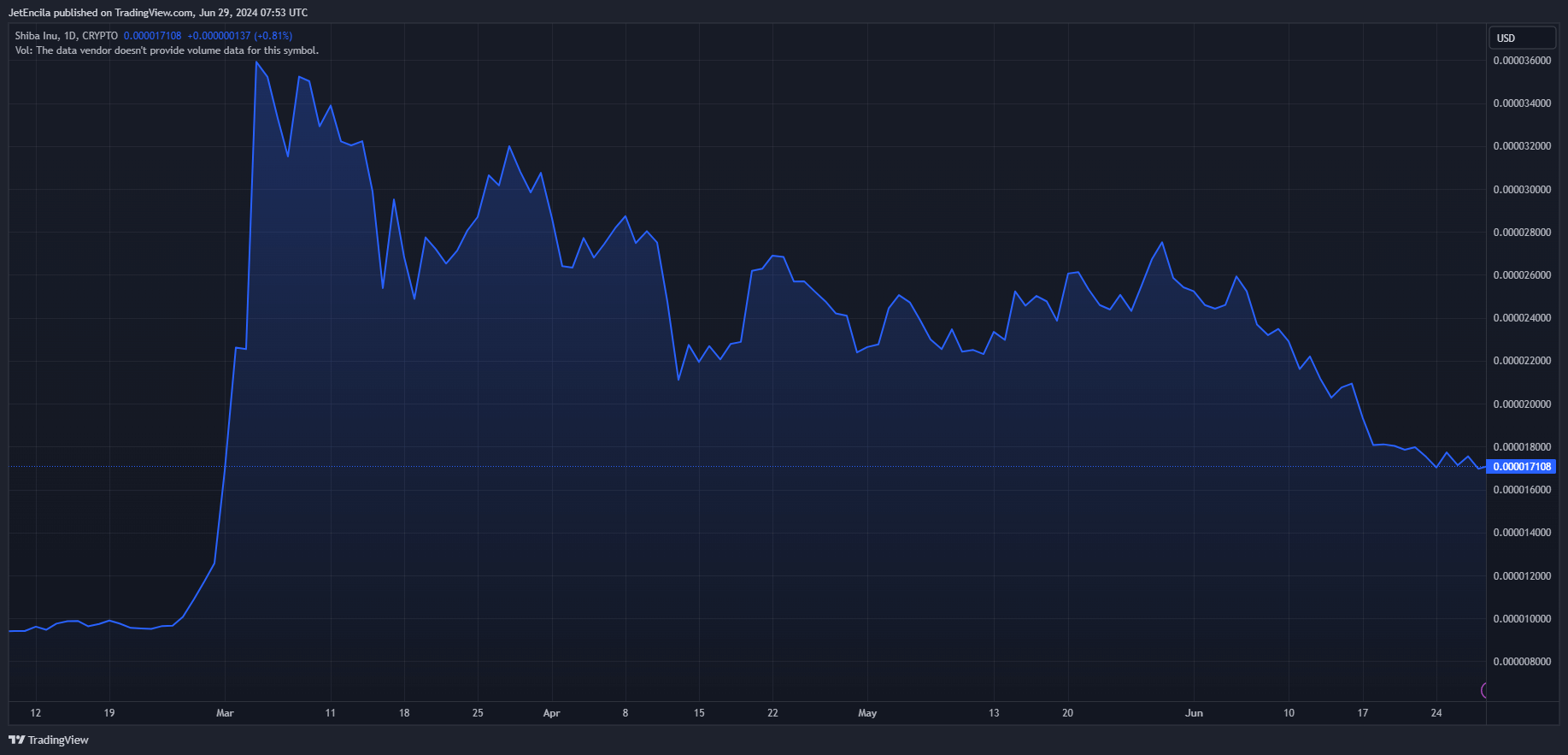Select the Jun label on time axis
1568x755 pixels.
(1194, 713)
